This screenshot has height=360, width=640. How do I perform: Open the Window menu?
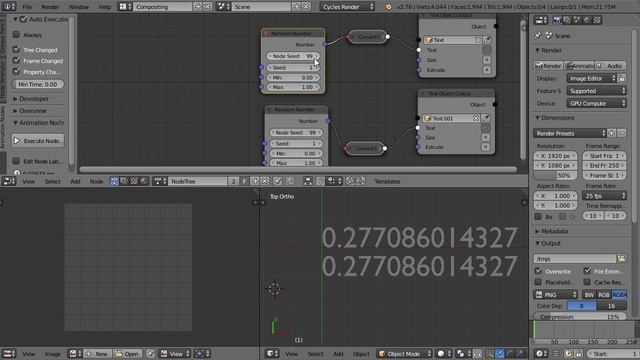pyautogui.click(x=79, y=7)
